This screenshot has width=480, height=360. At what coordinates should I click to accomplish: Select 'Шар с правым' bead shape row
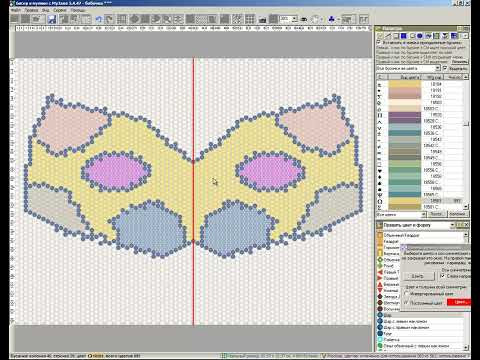[420, 327]
